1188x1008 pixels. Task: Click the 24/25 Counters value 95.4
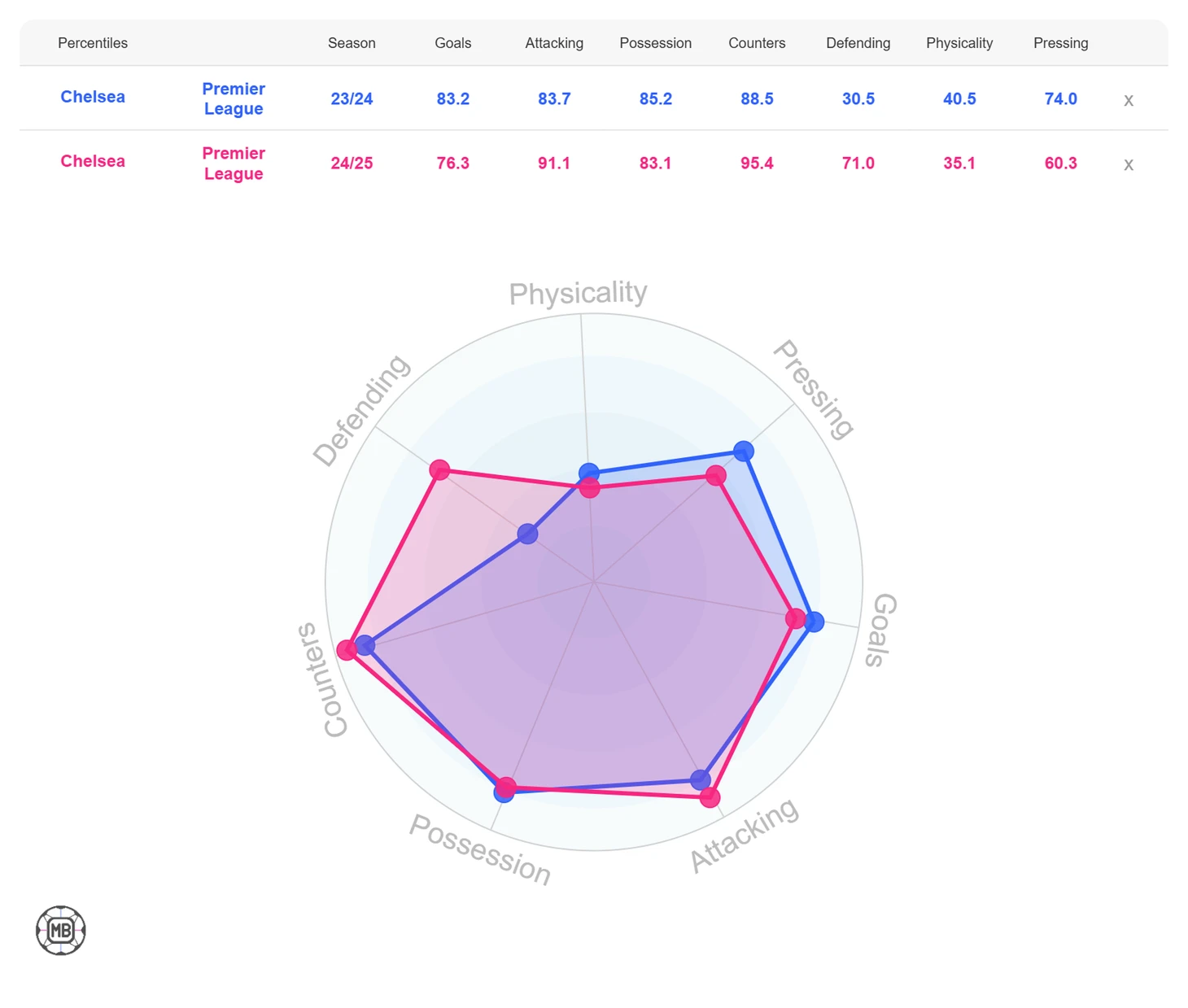point(757,164)
